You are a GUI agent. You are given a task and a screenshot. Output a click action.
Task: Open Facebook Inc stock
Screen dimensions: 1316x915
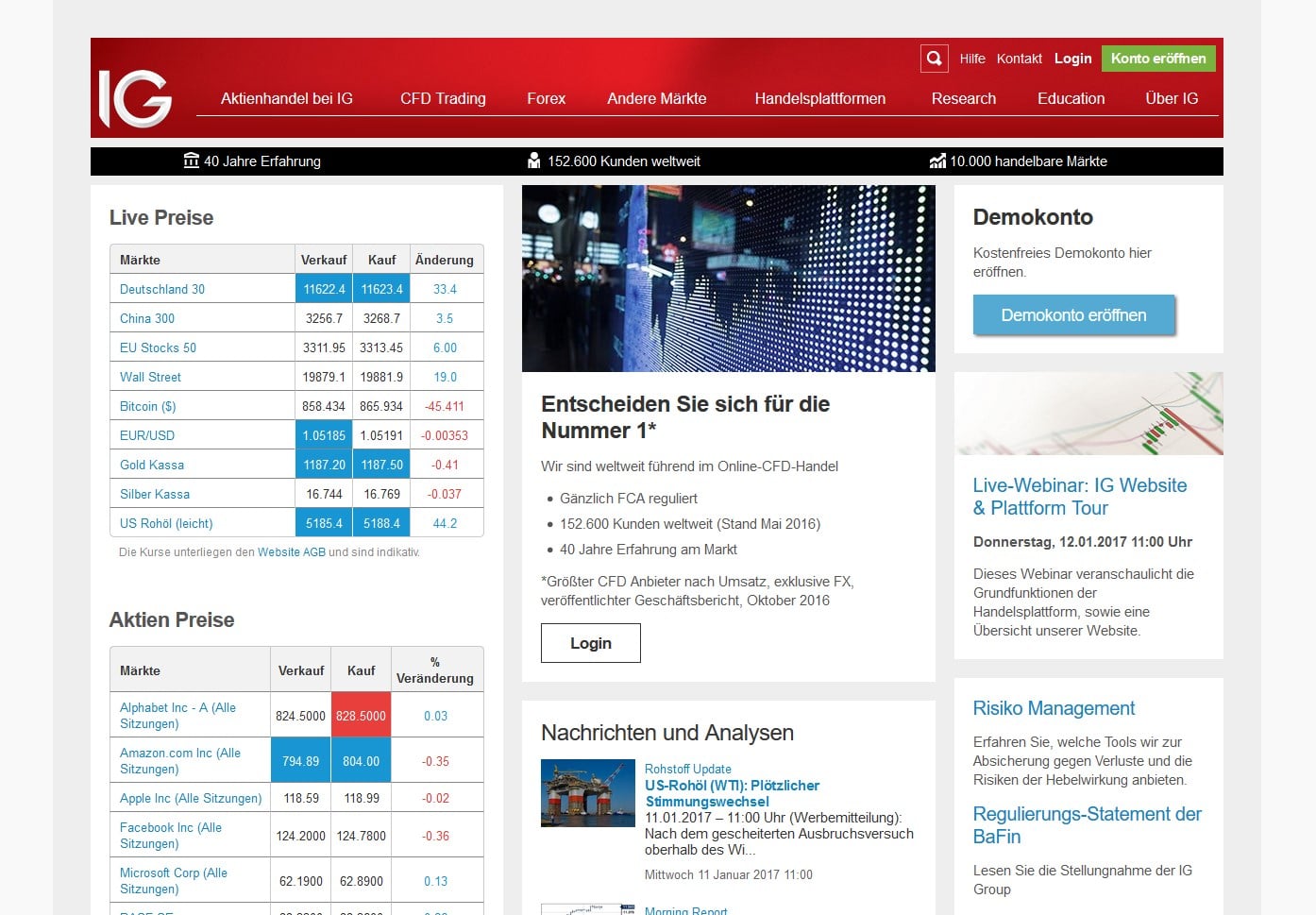pos(171,836)
